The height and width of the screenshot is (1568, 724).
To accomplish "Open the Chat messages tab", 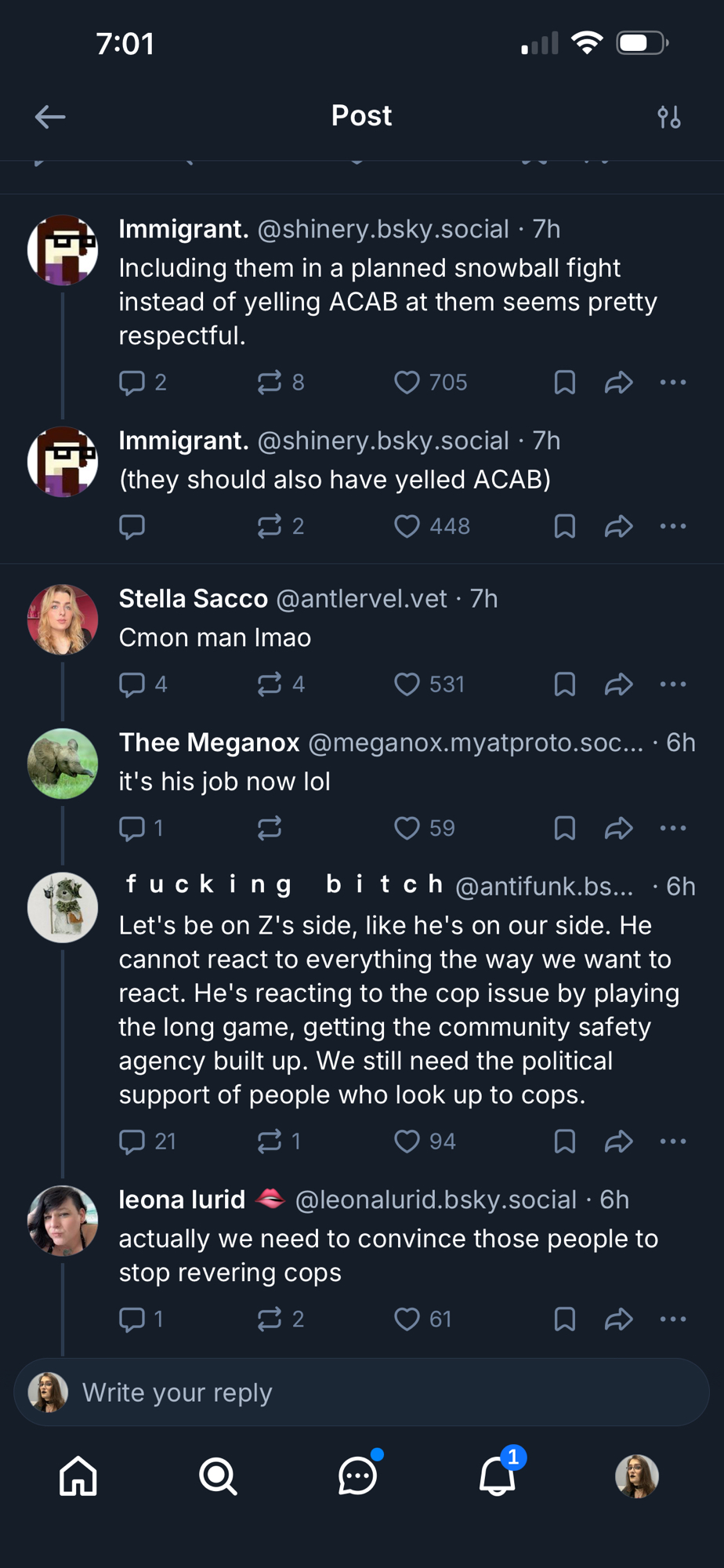I will 357,1476.
